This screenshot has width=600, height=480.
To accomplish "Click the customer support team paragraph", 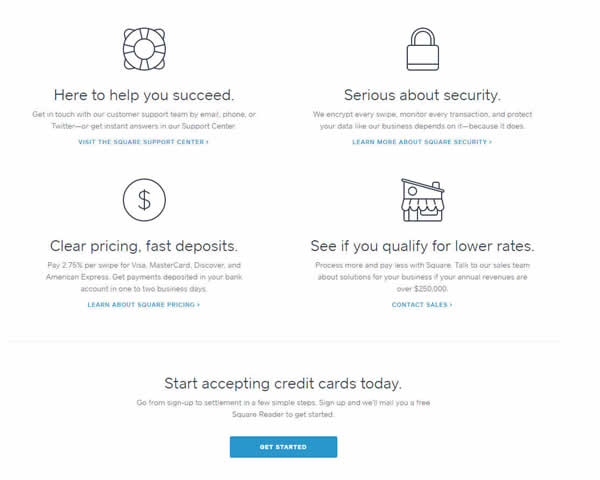I will coord(144,120).
